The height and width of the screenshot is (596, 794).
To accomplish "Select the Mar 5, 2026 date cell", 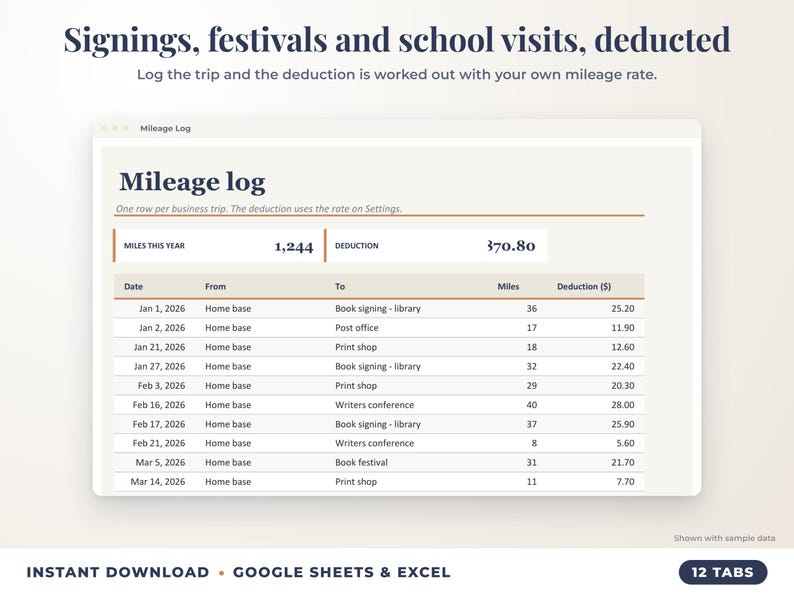I will 160,462.
